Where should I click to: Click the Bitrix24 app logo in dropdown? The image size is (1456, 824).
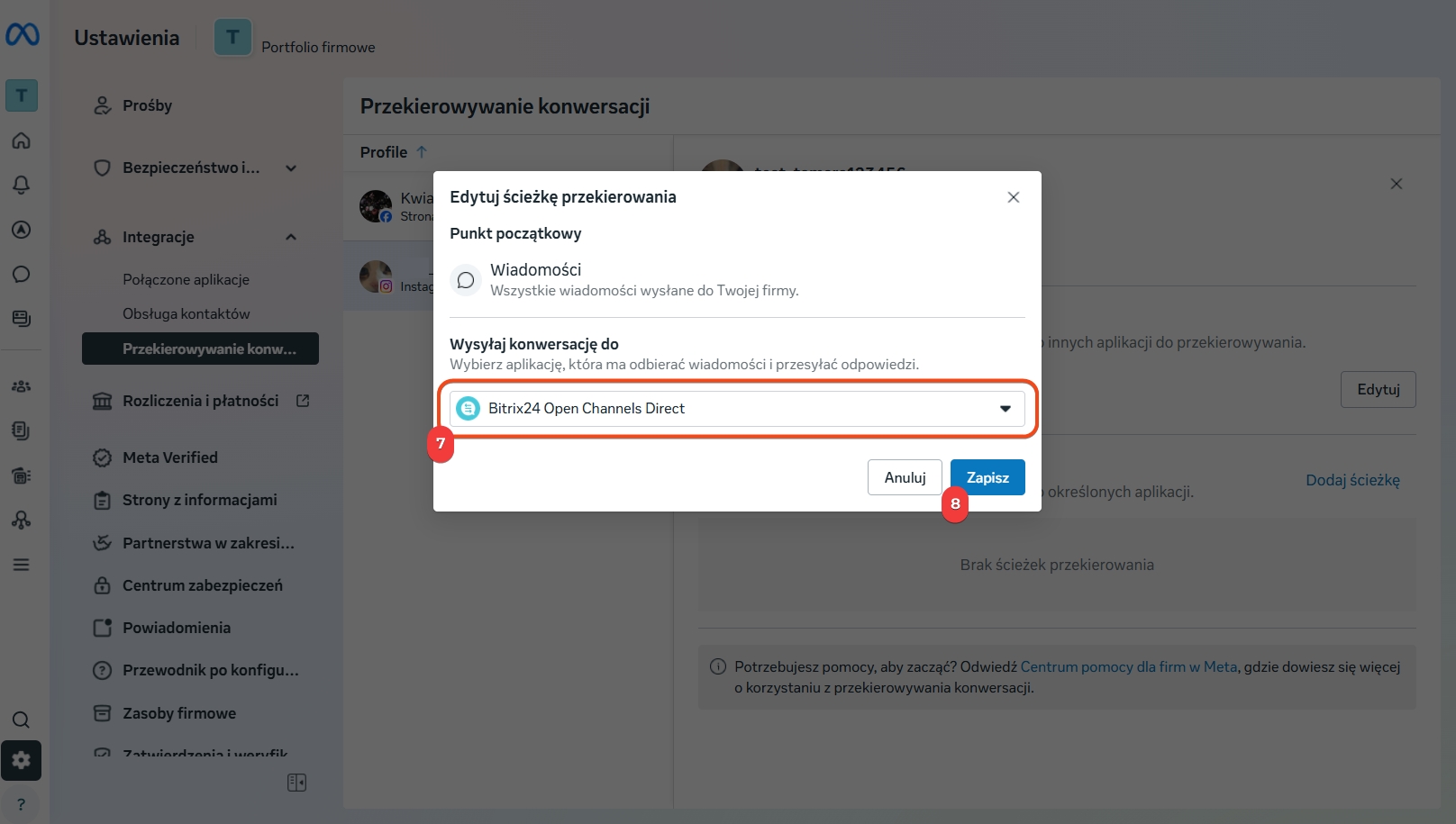click(469, 409)
